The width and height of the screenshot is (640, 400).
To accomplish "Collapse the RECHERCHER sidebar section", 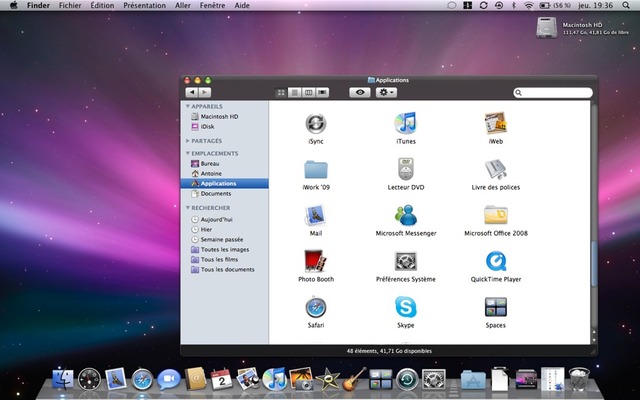I will coord(188,208).
